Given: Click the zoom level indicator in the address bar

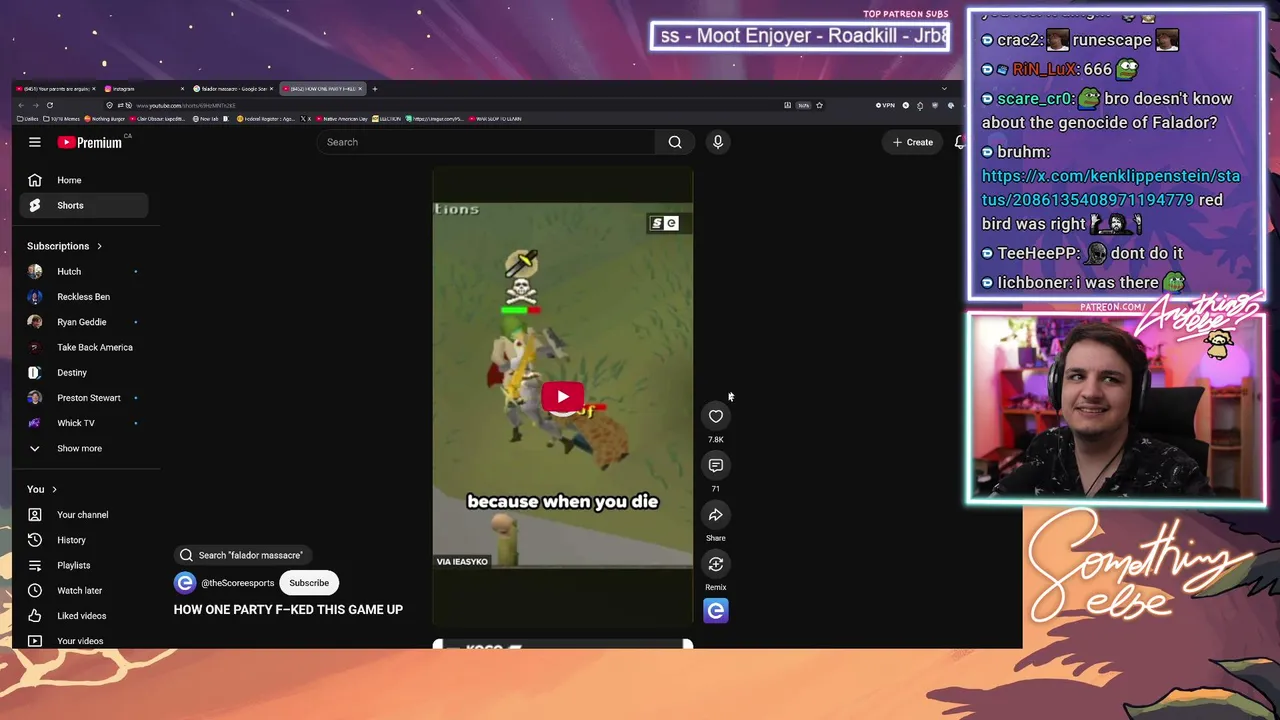Looking at the screenshot, I should (x=803, y=105).
